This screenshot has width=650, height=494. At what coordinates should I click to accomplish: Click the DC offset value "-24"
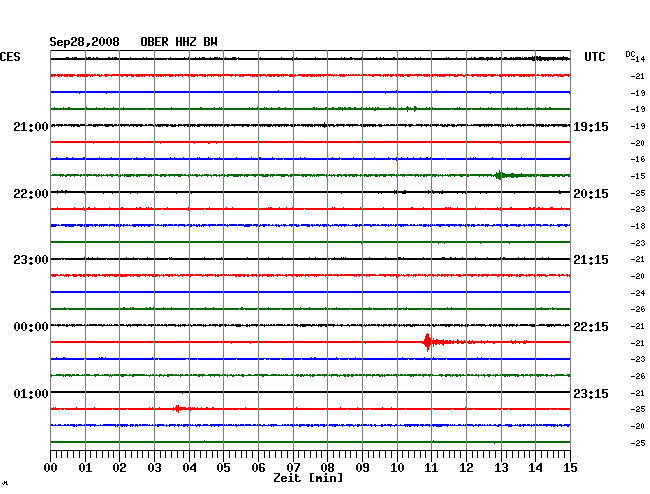[x=638, y=293]
